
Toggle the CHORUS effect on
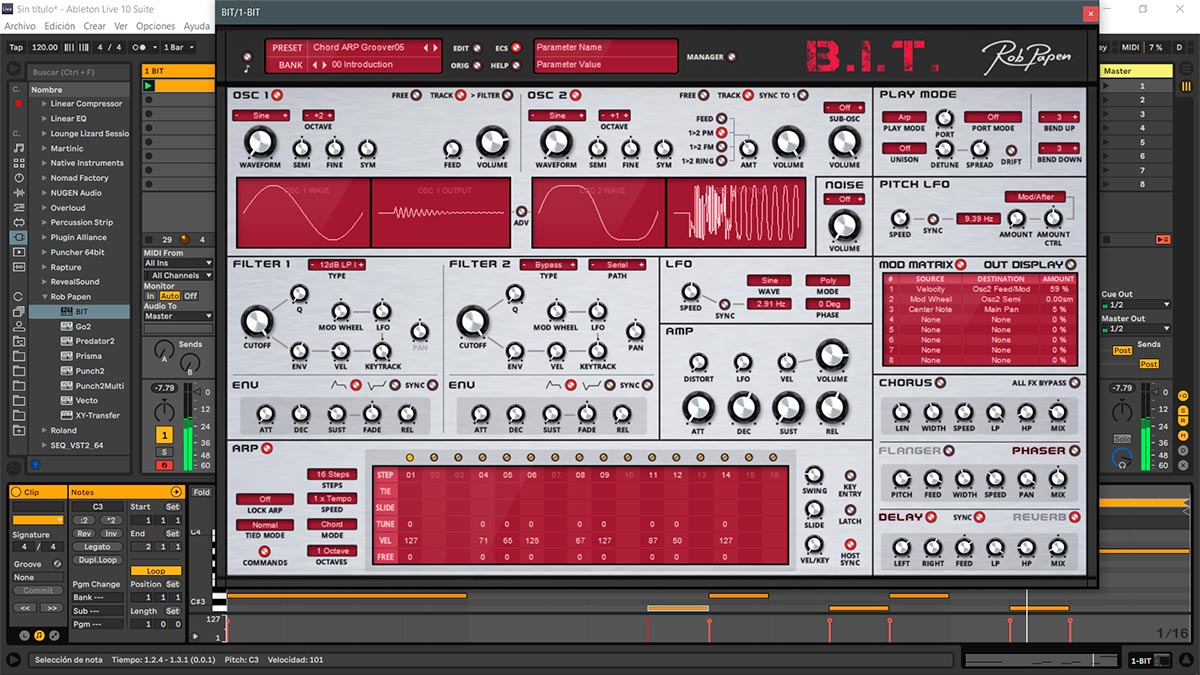pos(940,383)
